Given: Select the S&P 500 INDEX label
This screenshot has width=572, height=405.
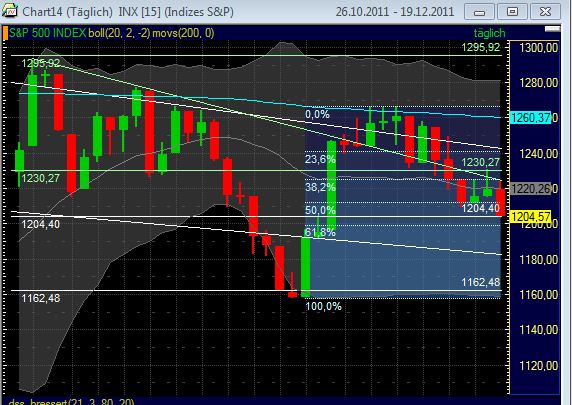Looking at the screenshot, I should click(47, 33).
